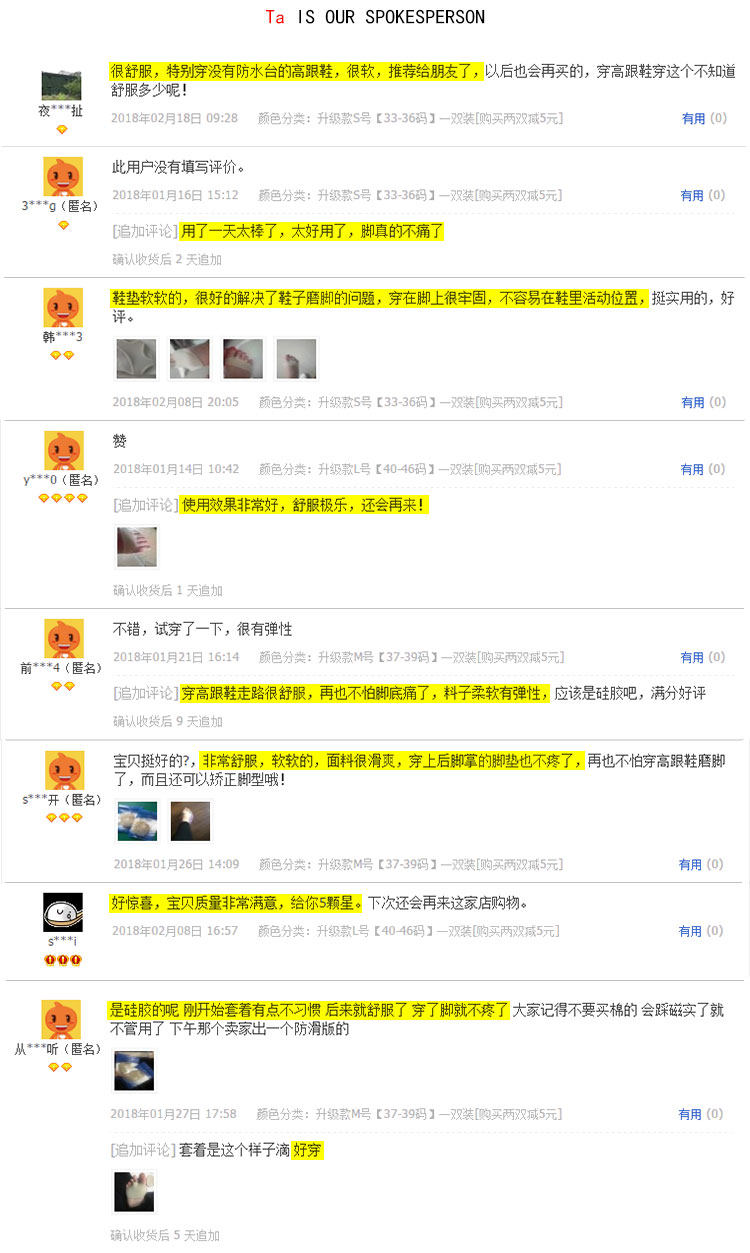Open the follow-up photo in y***0's review
The width and height of the screenshot is (750, 1253).
137,547
